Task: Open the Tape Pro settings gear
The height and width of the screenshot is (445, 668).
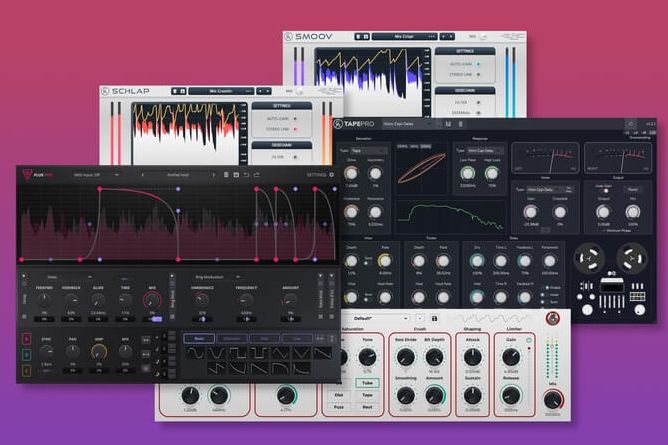Action: click(631, 124)
